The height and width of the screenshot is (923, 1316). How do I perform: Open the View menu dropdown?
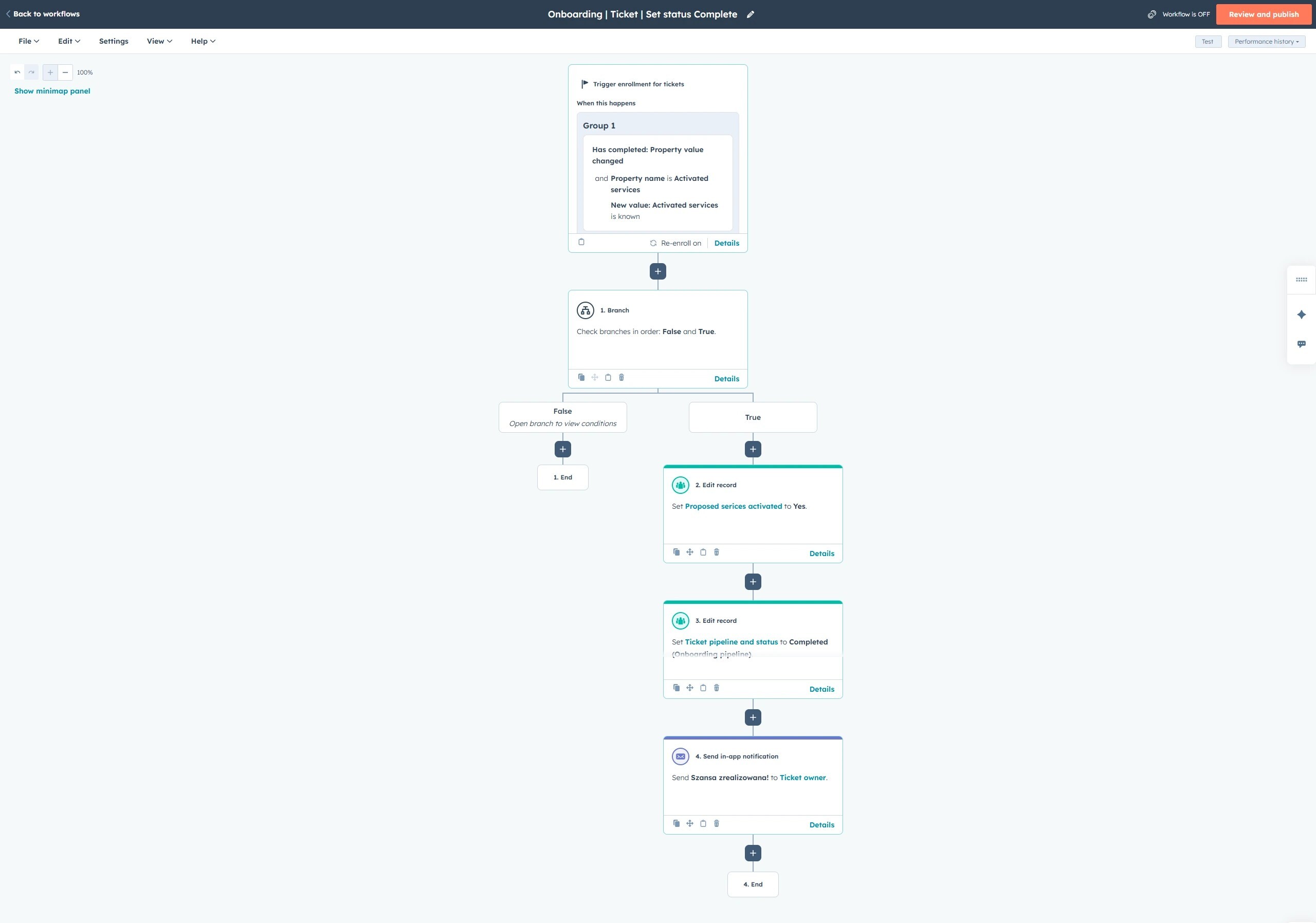pos(159,41)
